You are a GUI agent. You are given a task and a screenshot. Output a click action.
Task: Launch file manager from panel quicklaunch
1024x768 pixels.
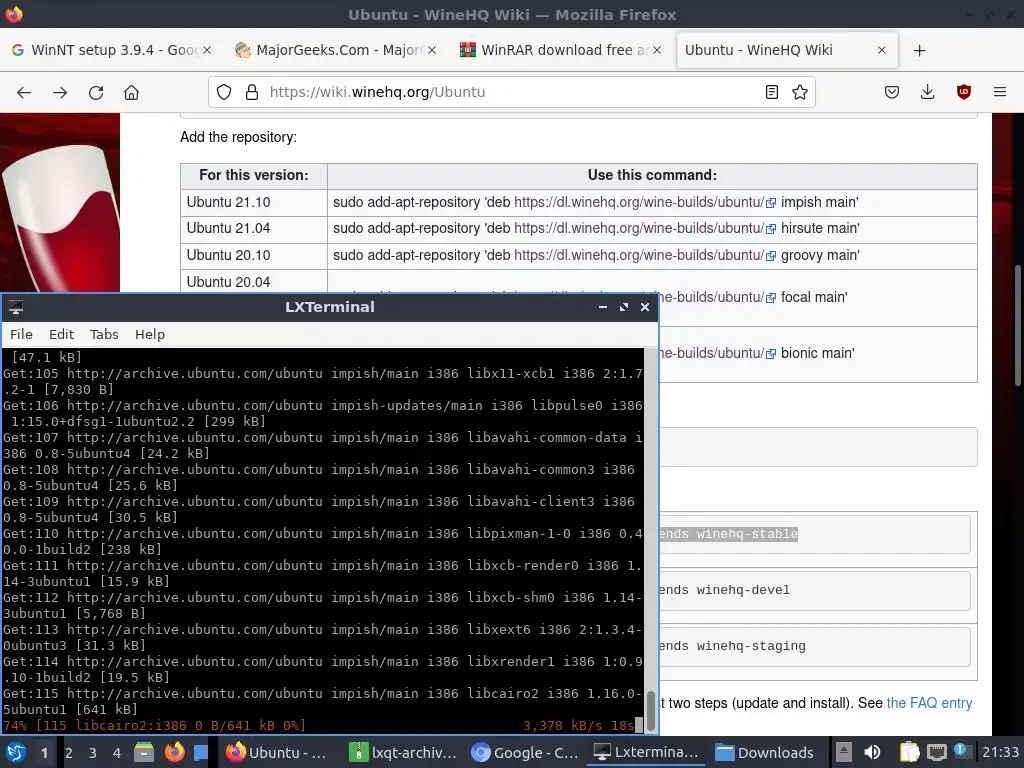144,752
